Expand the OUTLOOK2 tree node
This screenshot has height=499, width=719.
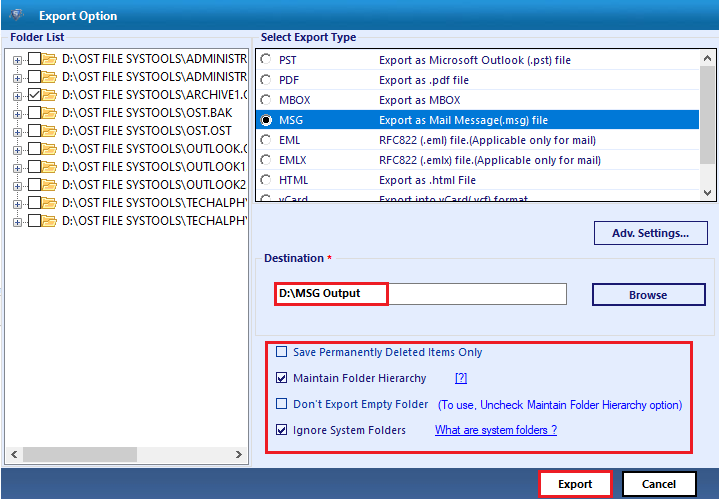(x=17, y=186)
